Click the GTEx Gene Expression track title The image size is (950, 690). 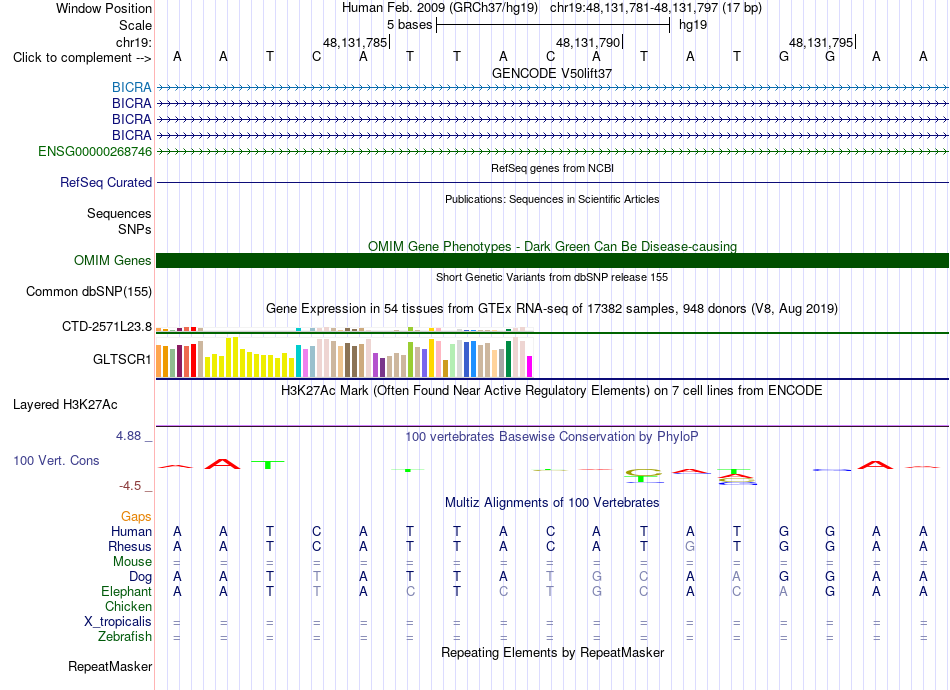tap(552, 308)
